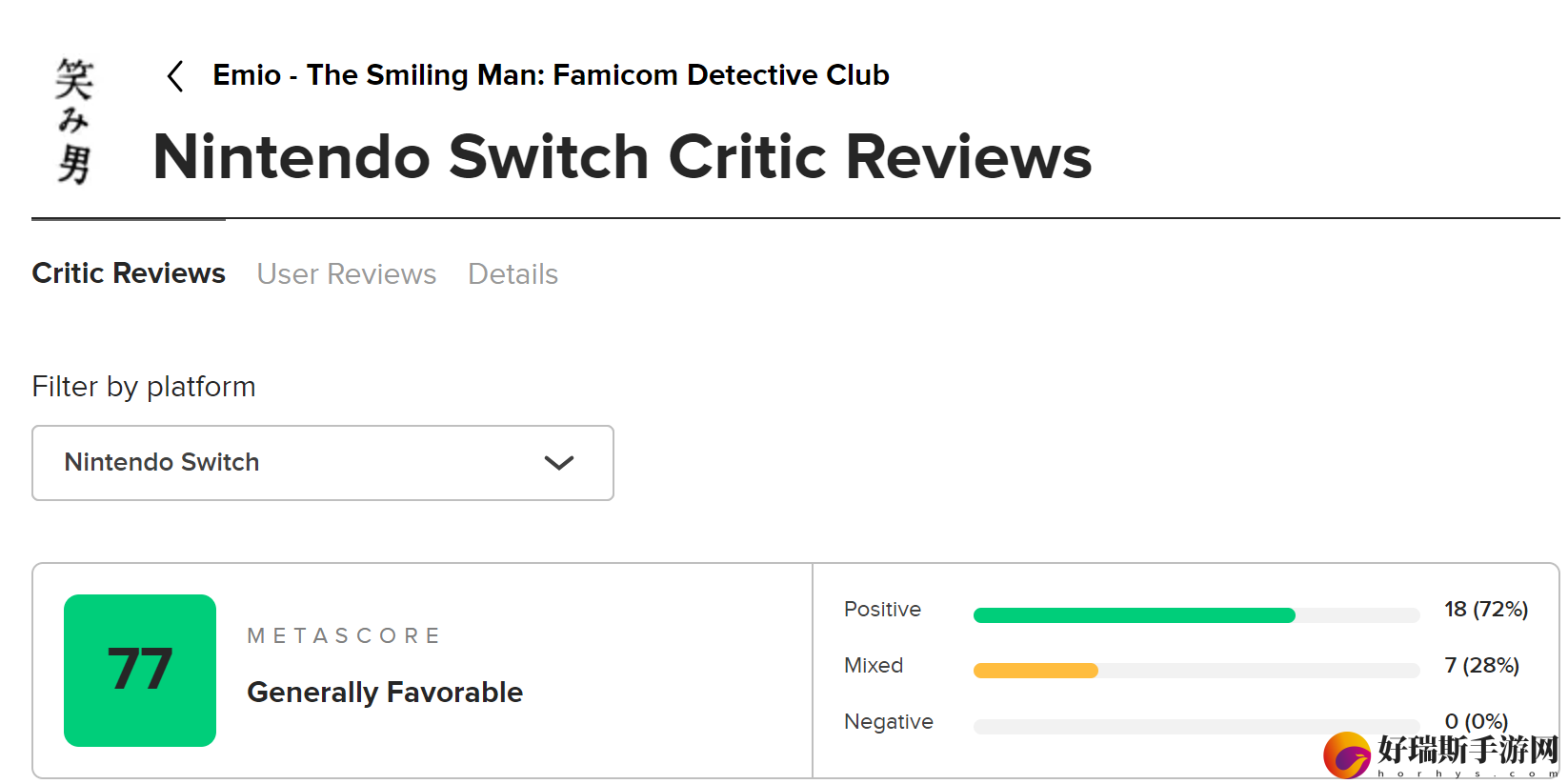Open the Nintendo Switch platform filter dropdown

(323, 463)
